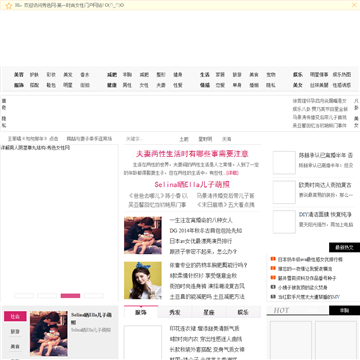Screen dimensions: 360x360
Task: Open the 香水 nav link
Action: 85,75
